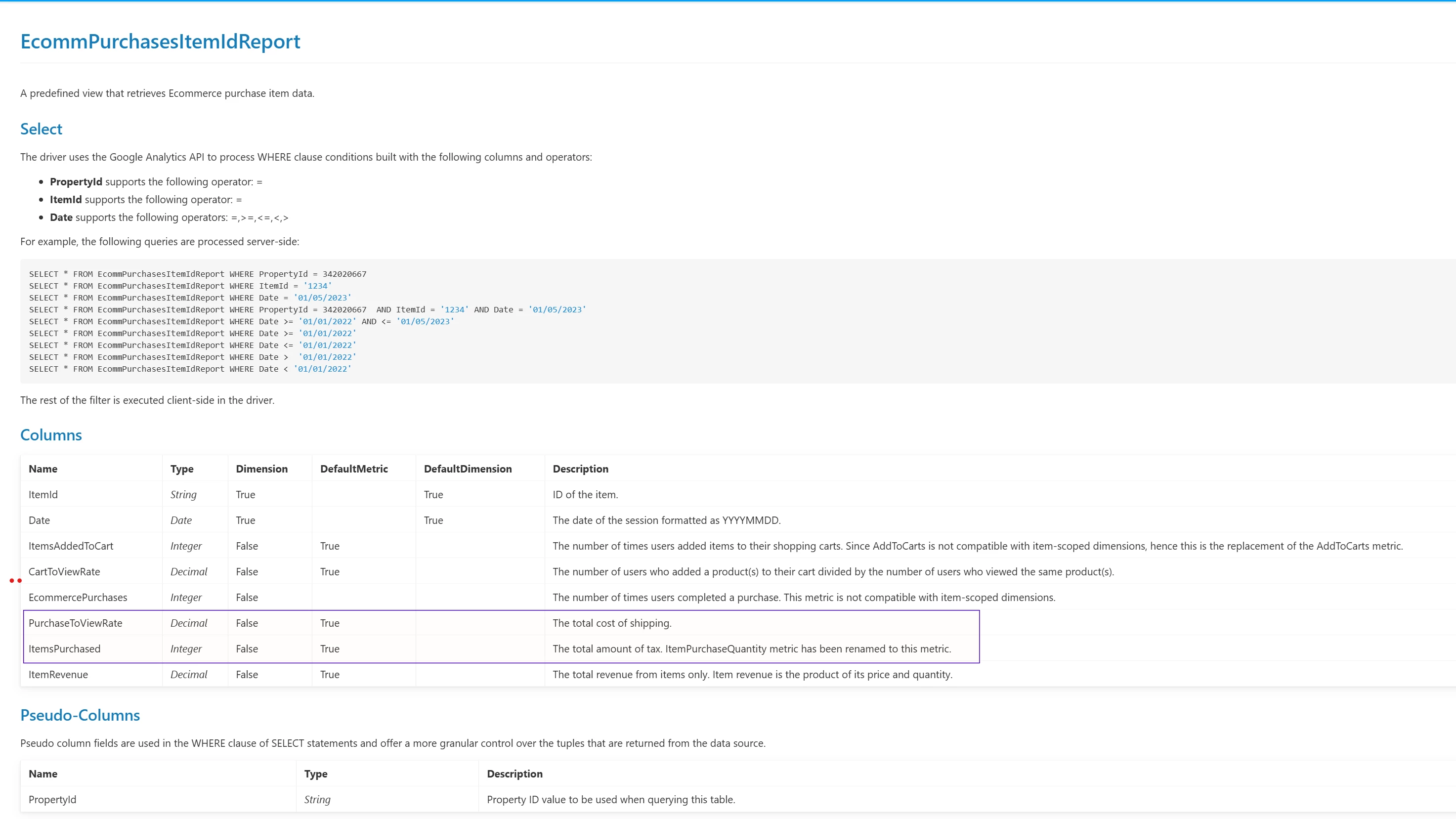Click the ItemsAddedToCart row name
The width and height of the screenshot is (1456, 819).
(71, 546)
